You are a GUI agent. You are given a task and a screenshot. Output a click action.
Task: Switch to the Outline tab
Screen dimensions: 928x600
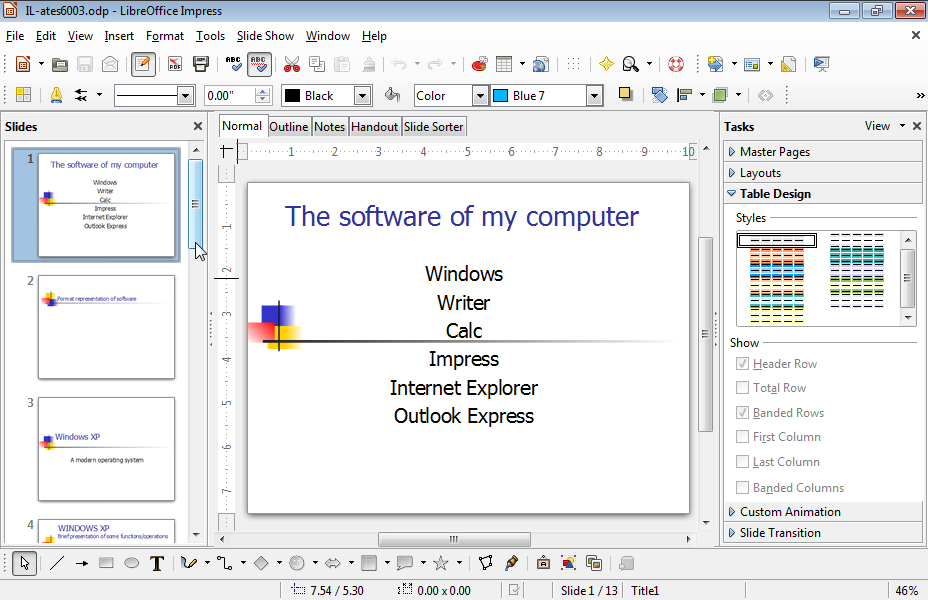pos(289,127)
